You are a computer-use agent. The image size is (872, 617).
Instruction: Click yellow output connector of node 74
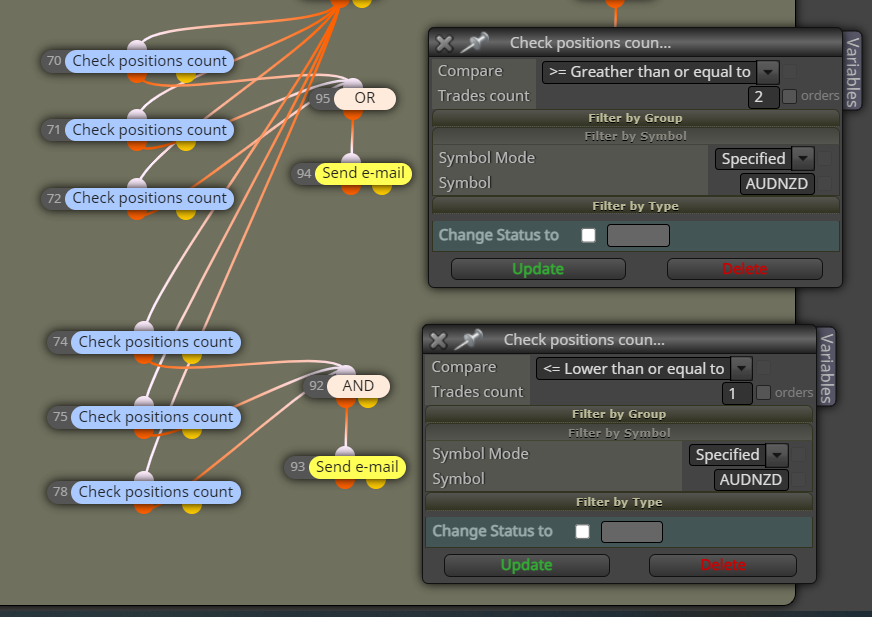pyautogui.click(x=192, y=358)
